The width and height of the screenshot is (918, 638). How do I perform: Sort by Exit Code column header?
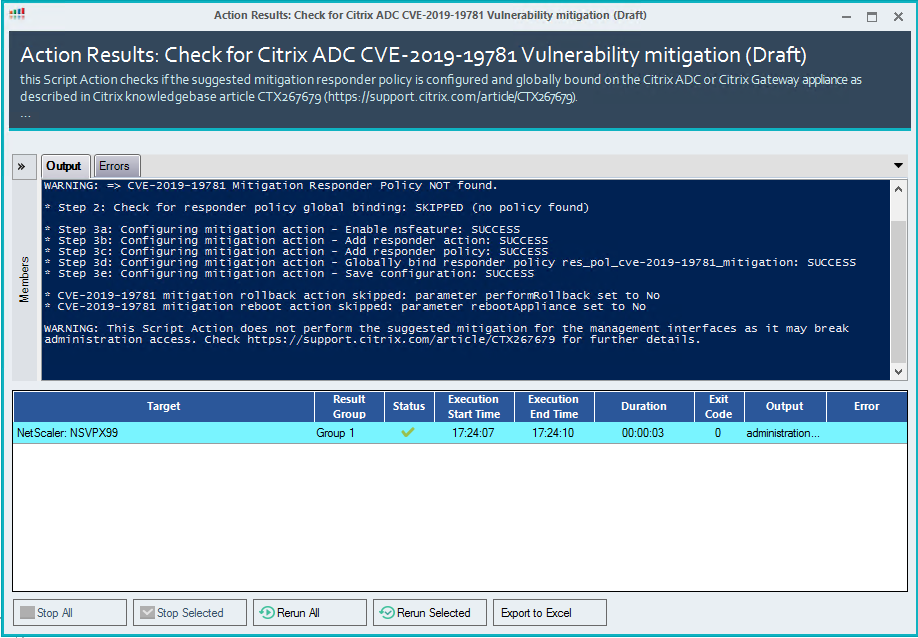click(718, 406)
